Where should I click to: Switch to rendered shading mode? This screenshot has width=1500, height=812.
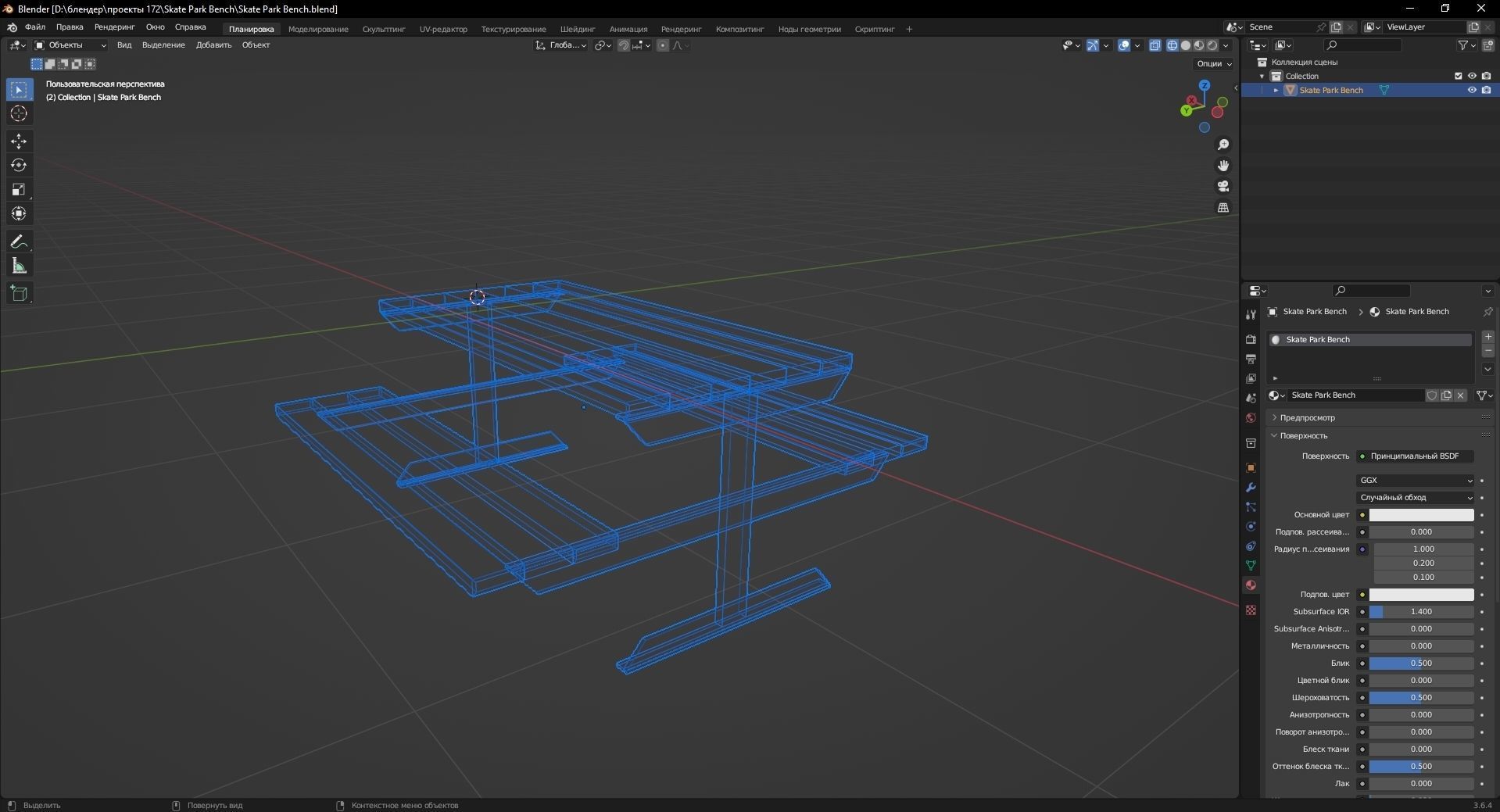tap(1212, 45)
